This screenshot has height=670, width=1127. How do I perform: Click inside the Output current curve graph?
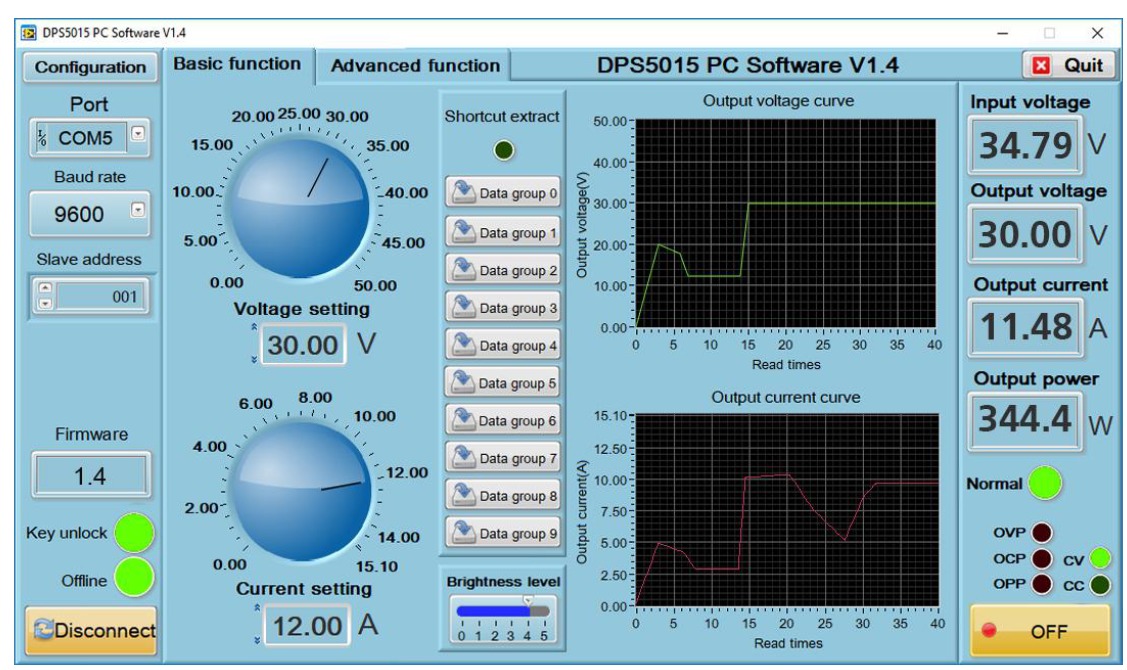pos(787,510)
